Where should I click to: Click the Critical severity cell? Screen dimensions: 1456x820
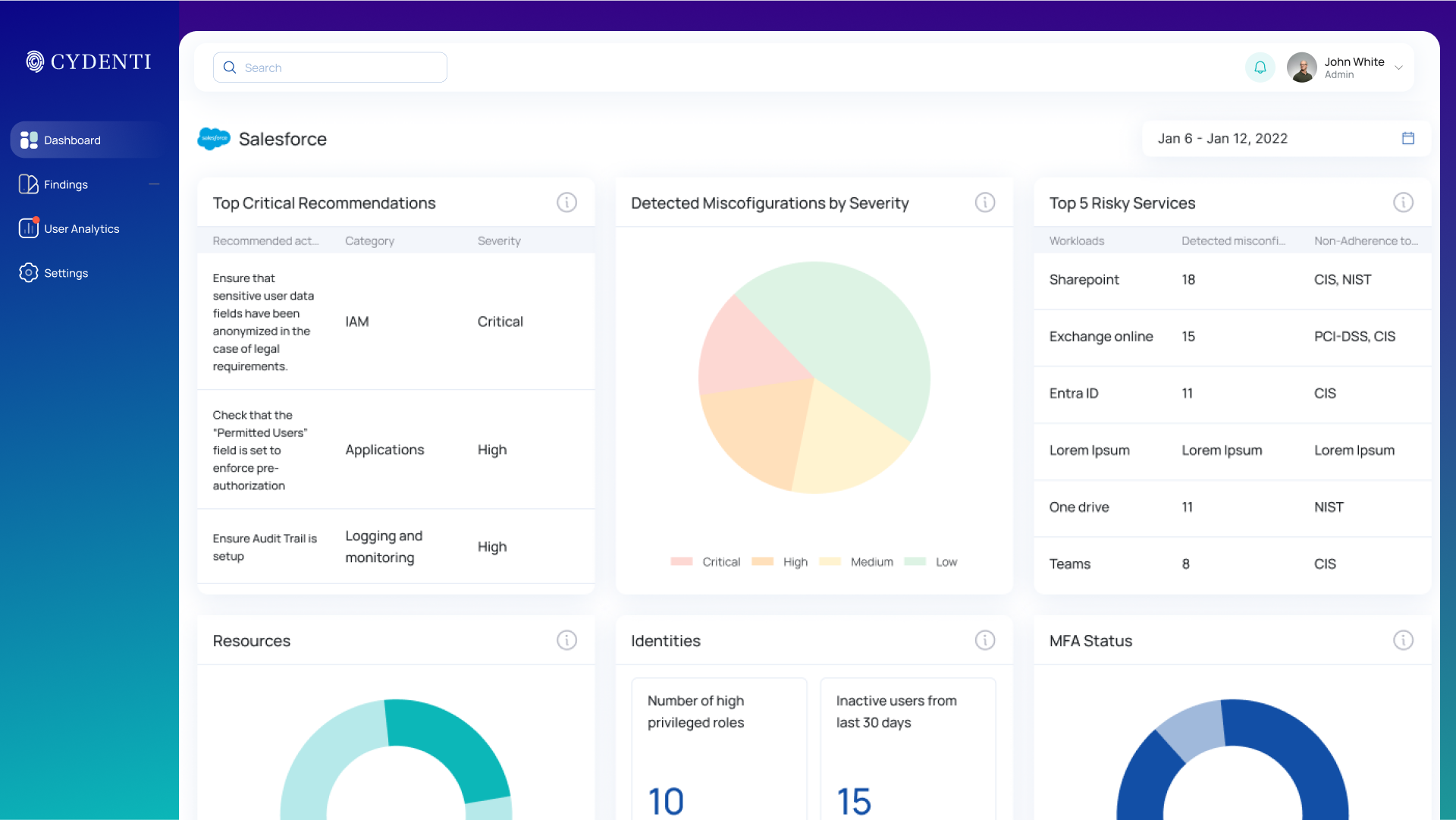click(500, 322)
